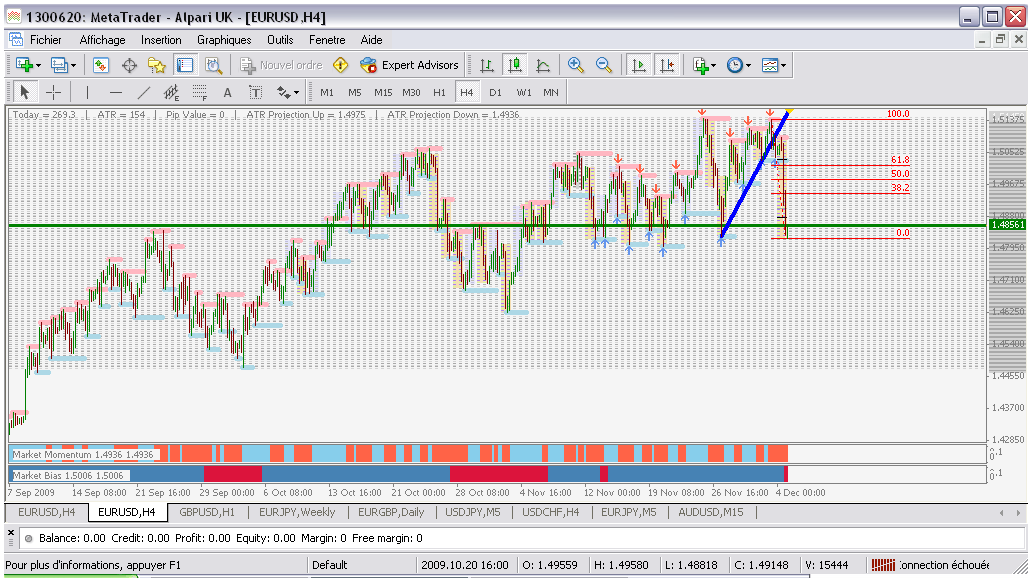Screen dimensions: 1032x578
Task: Open the templates dropdown
Action: [x=783, y=66]
